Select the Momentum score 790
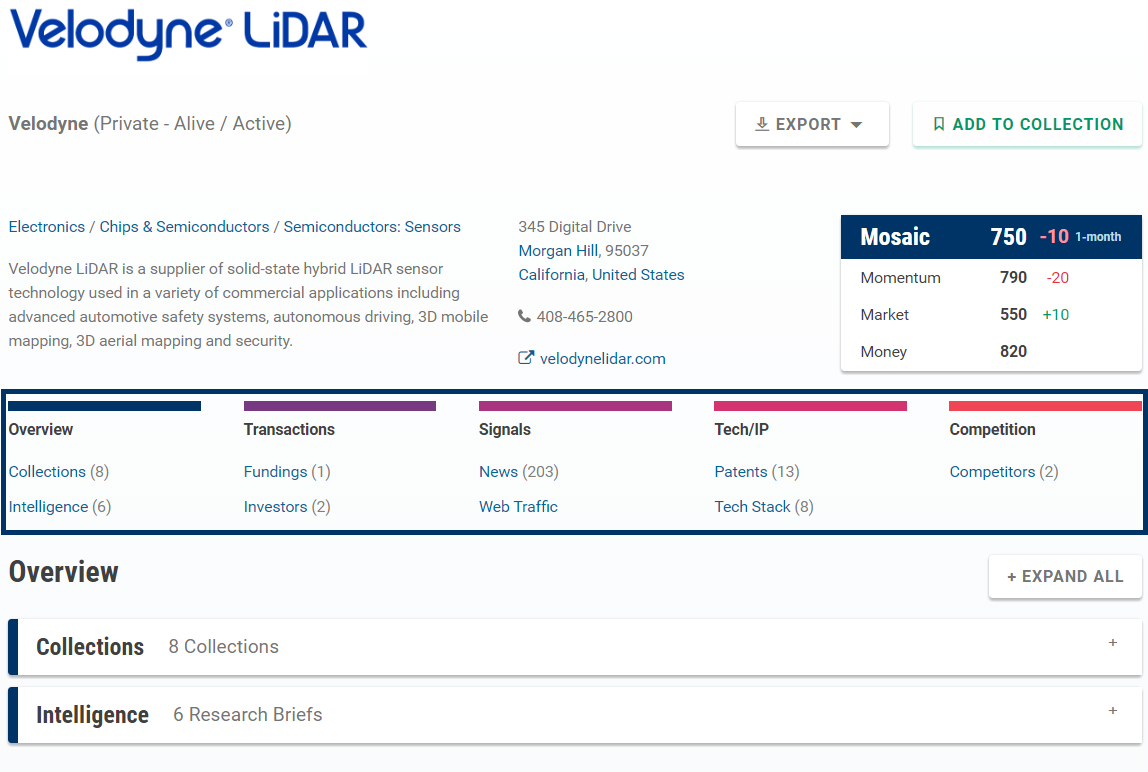 [x=1013, y=278]
